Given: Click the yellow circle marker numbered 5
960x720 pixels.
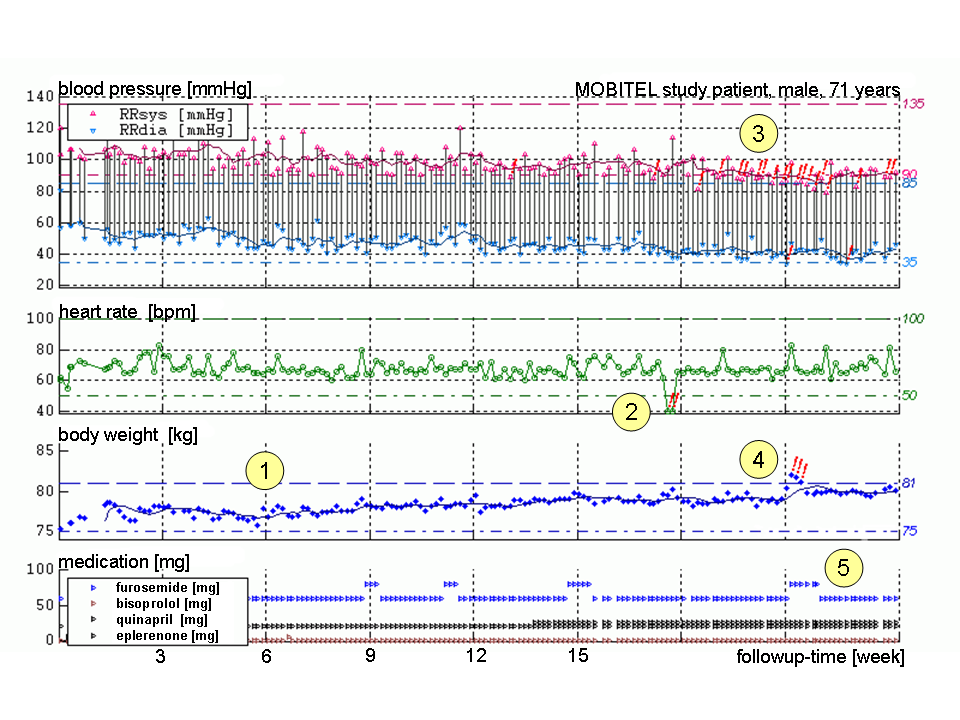Looking at the screenshot, I should click(x=843, y=567).
